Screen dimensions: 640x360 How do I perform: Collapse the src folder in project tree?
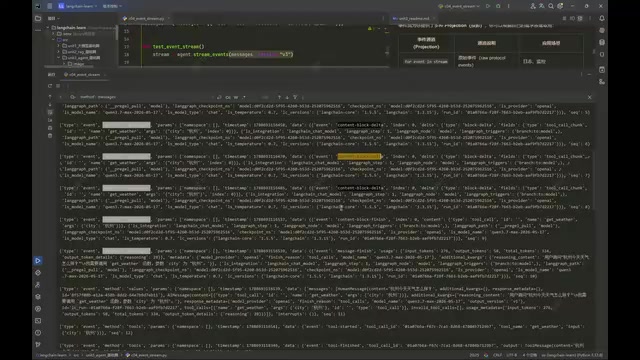pos(53,40)
